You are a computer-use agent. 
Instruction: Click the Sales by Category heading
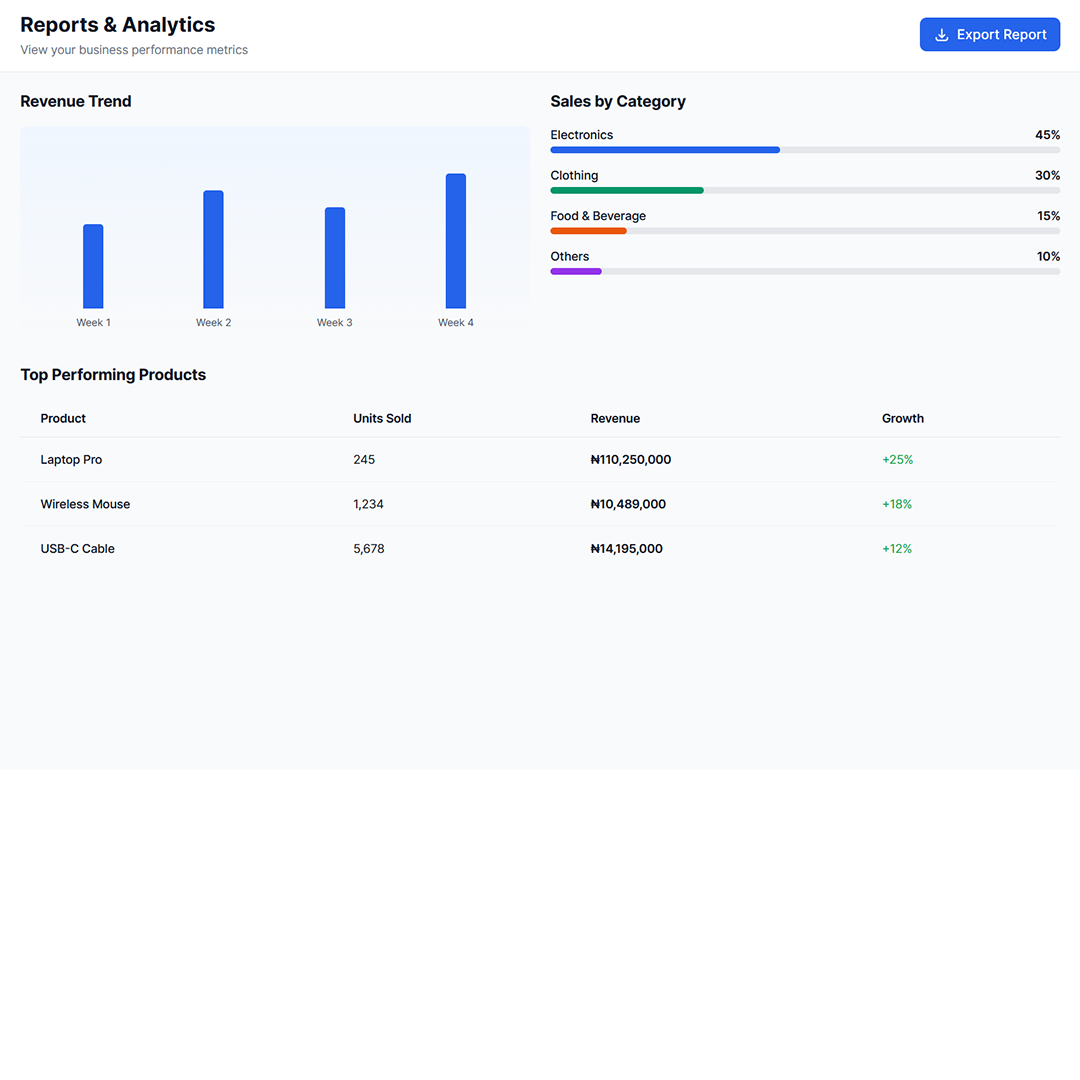(x=618, y=101)
